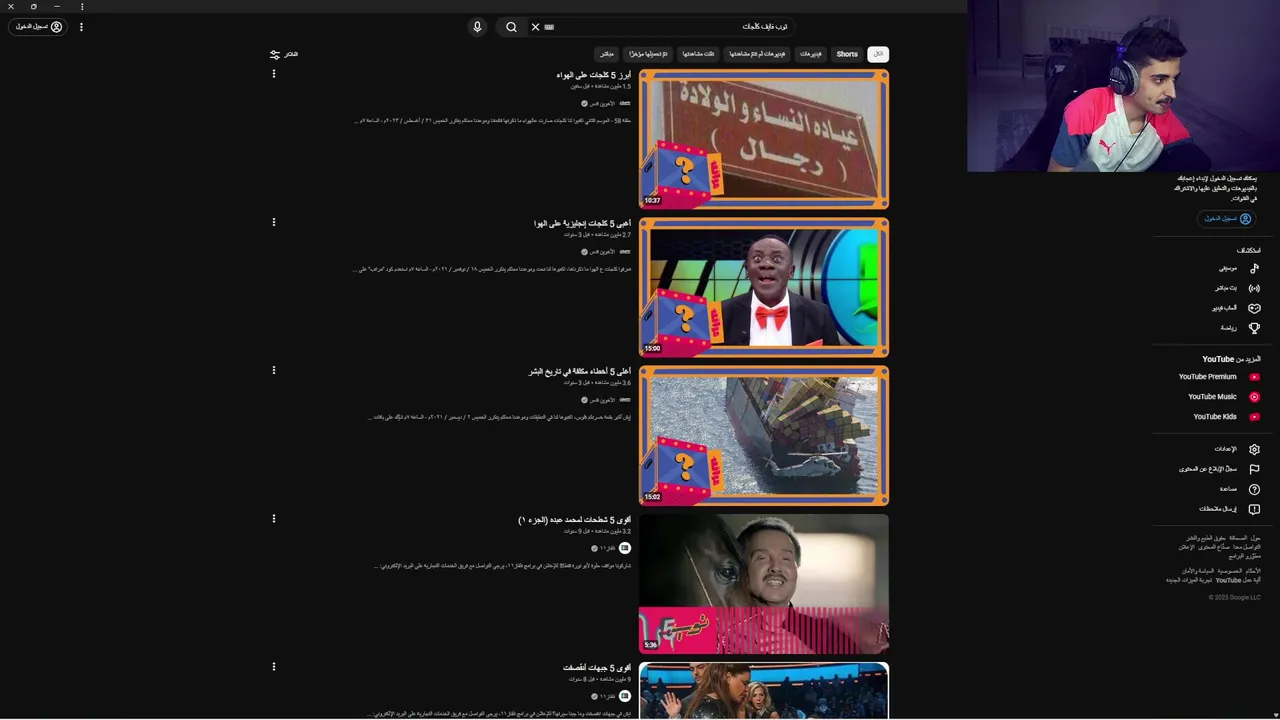Click the sign-in button at the top bar

pos(39,27)
